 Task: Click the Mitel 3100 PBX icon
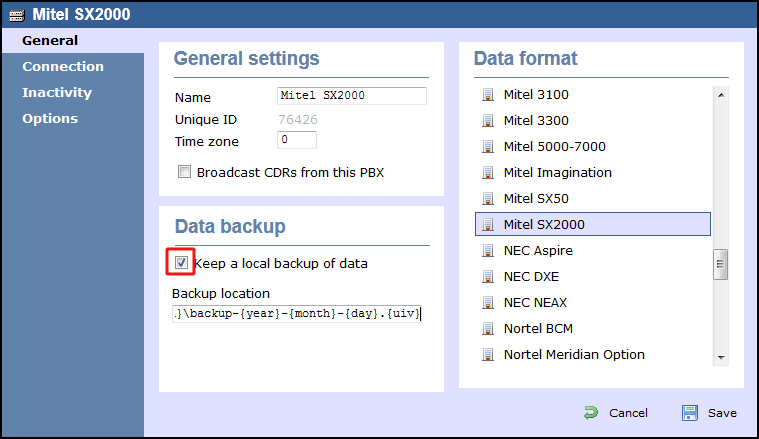click(488, 95)
